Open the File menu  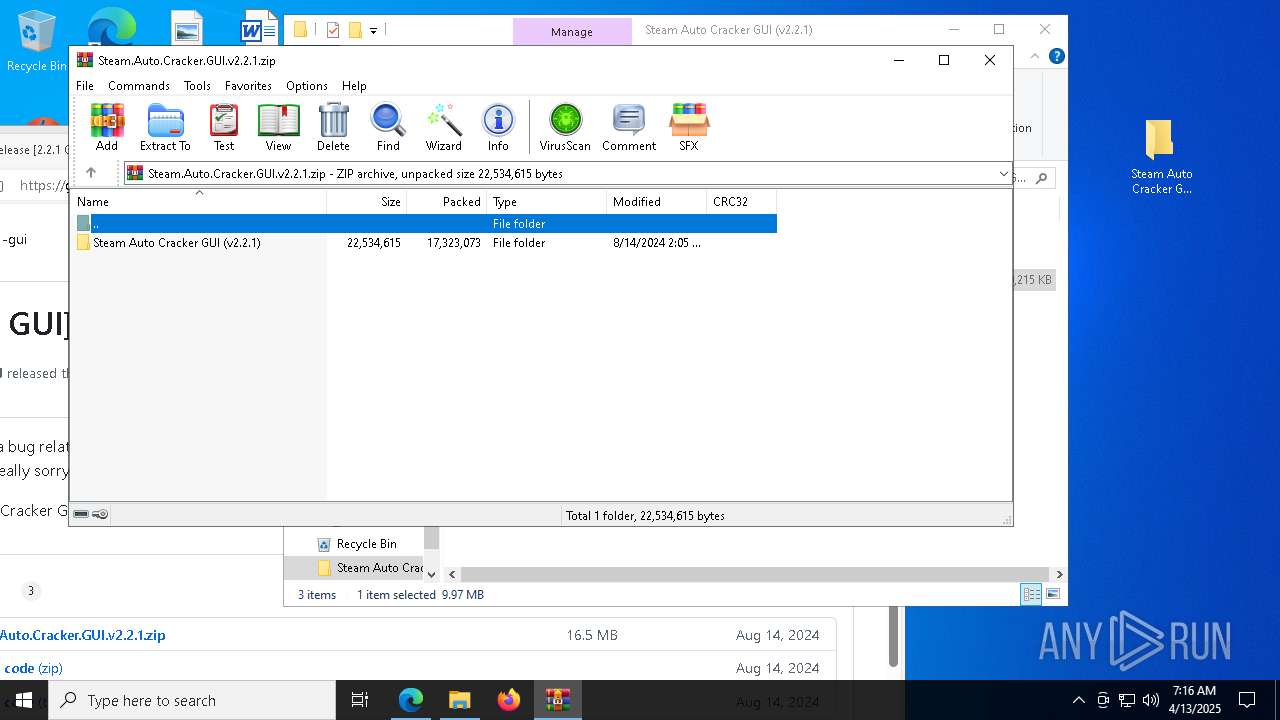click(85, 86)
